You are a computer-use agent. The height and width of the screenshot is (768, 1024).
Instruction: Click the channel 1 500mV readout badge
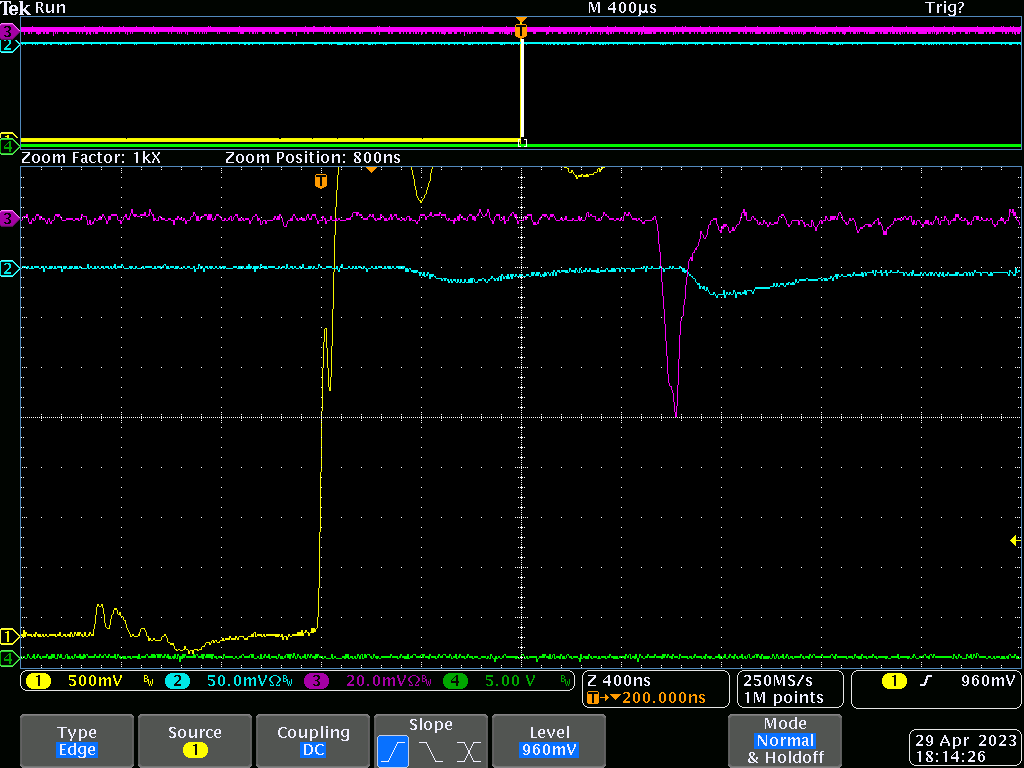38,681
